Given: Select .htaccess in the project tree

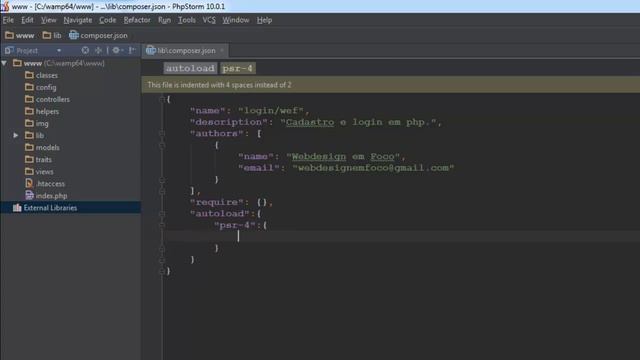Looking at the screenshot, I should (50, 184).
